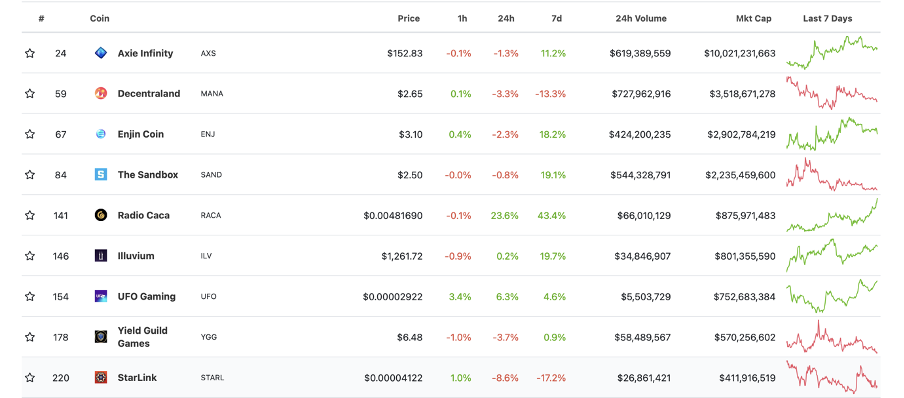Click the MANA ticker symbol
Image resolution: width=904 pixels, height=398 pixels.
coord(212,93)
